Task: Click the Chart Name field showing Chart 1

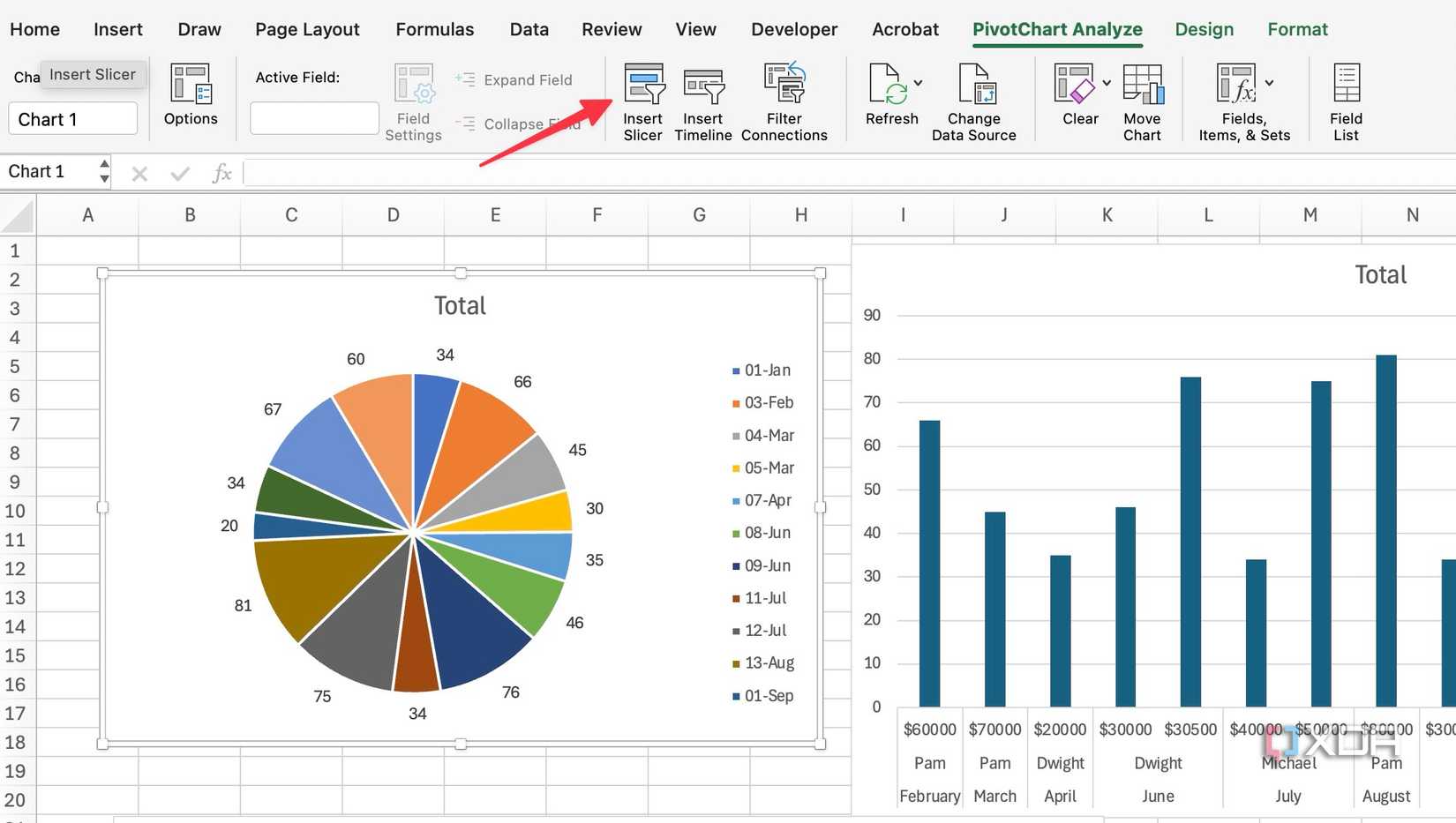Action: [x=73, y=119]
